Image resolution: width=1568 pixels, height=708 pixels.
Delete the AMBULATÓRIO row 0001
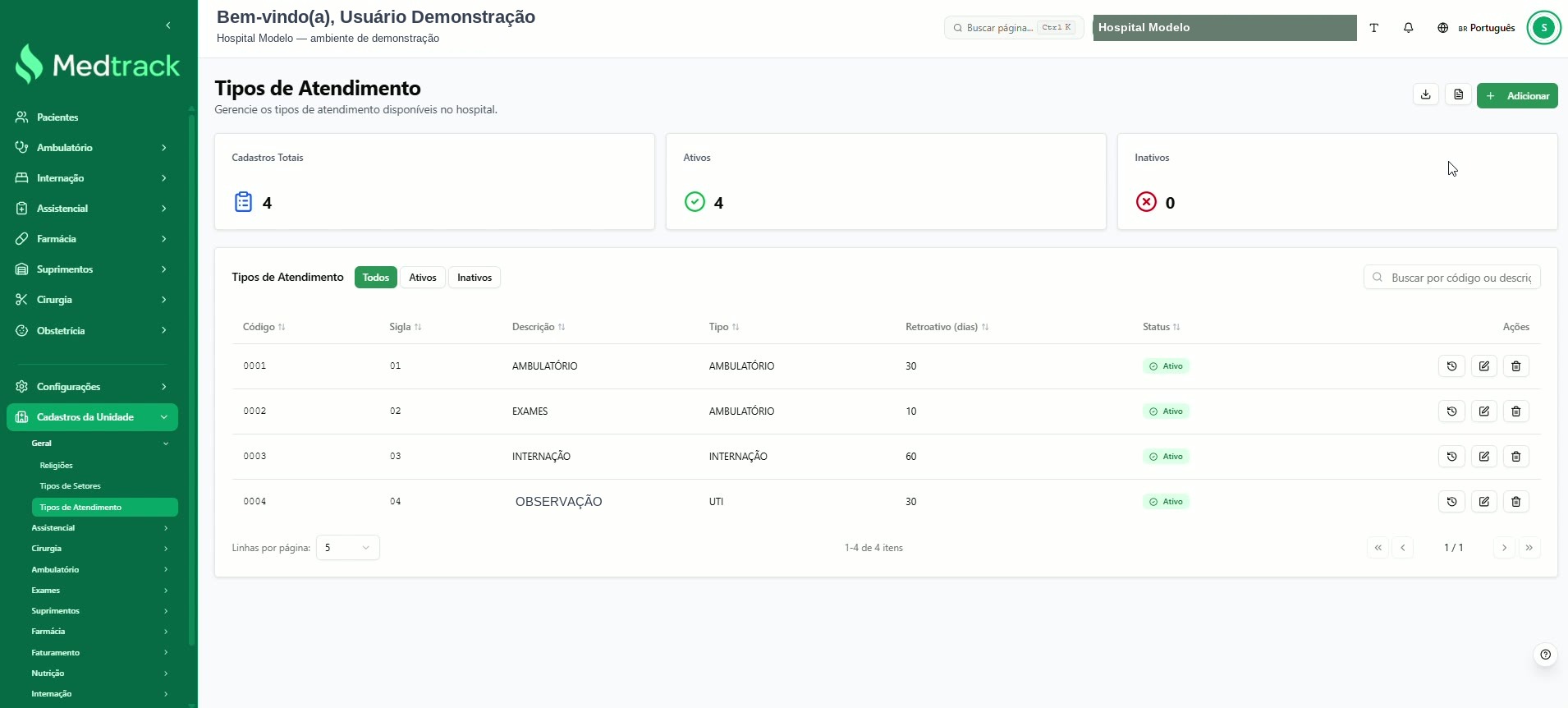pos(1516,366)
